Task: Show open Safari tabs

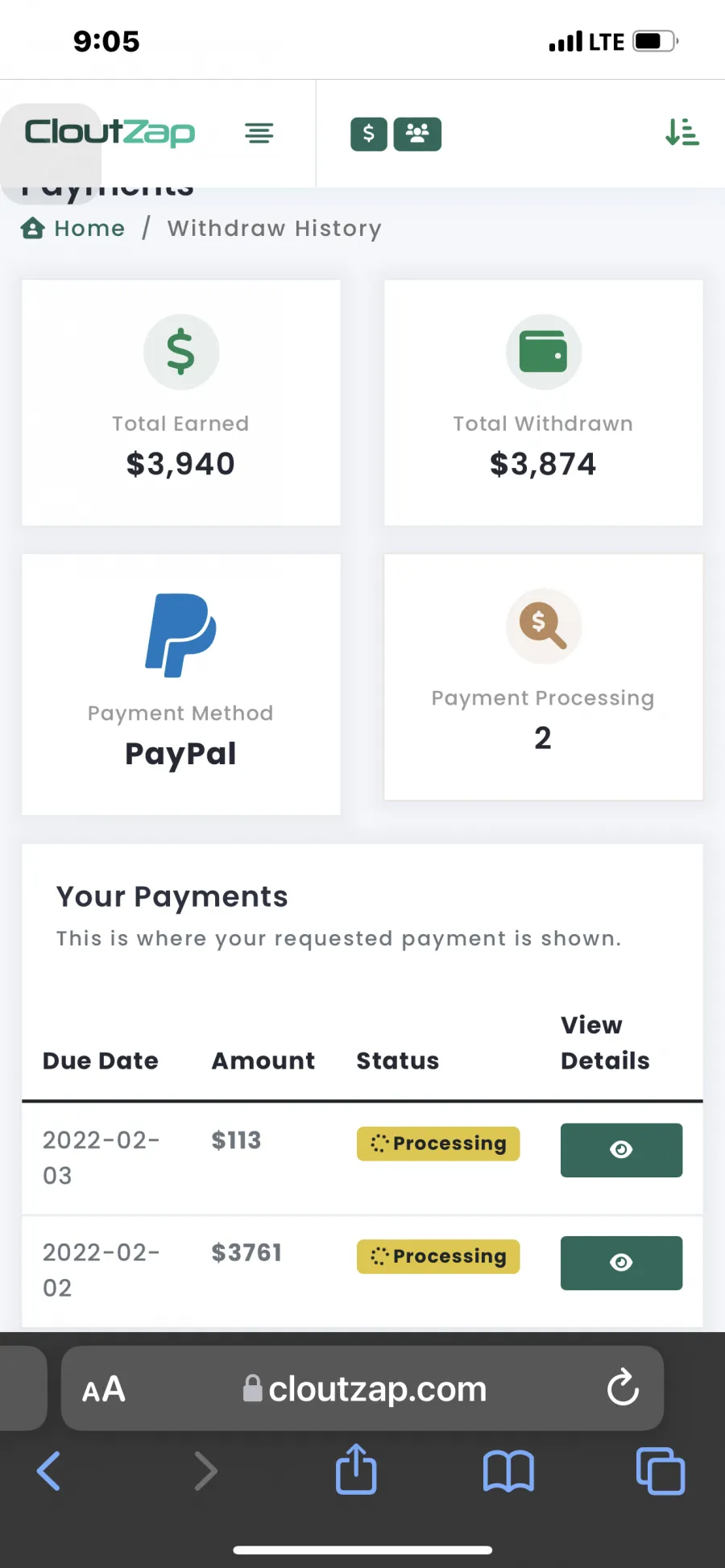Action: tap(661, 1471)
